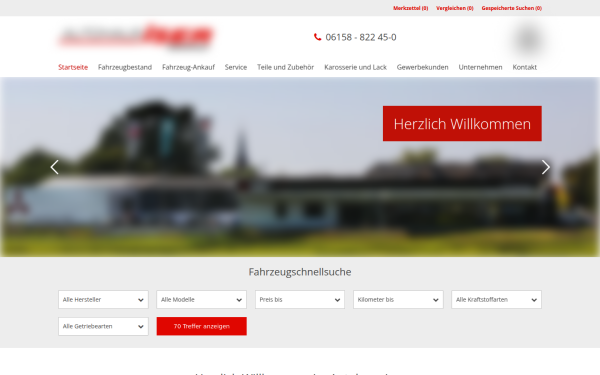This screenshot has width=600, height=375.
Task: Open the Alle Hersteller dropdown
Action: coord(103,300)
